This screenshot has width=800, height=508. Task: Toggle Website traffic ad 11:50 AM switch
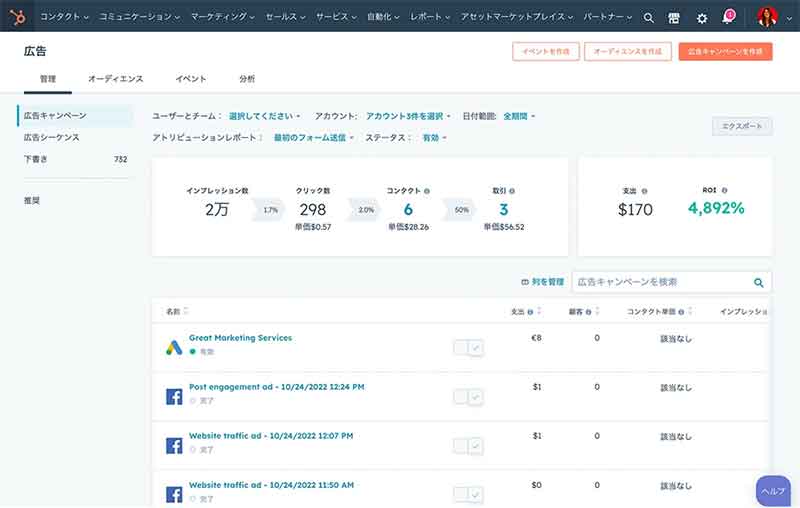pyautogui.click(x=468, y=494)
